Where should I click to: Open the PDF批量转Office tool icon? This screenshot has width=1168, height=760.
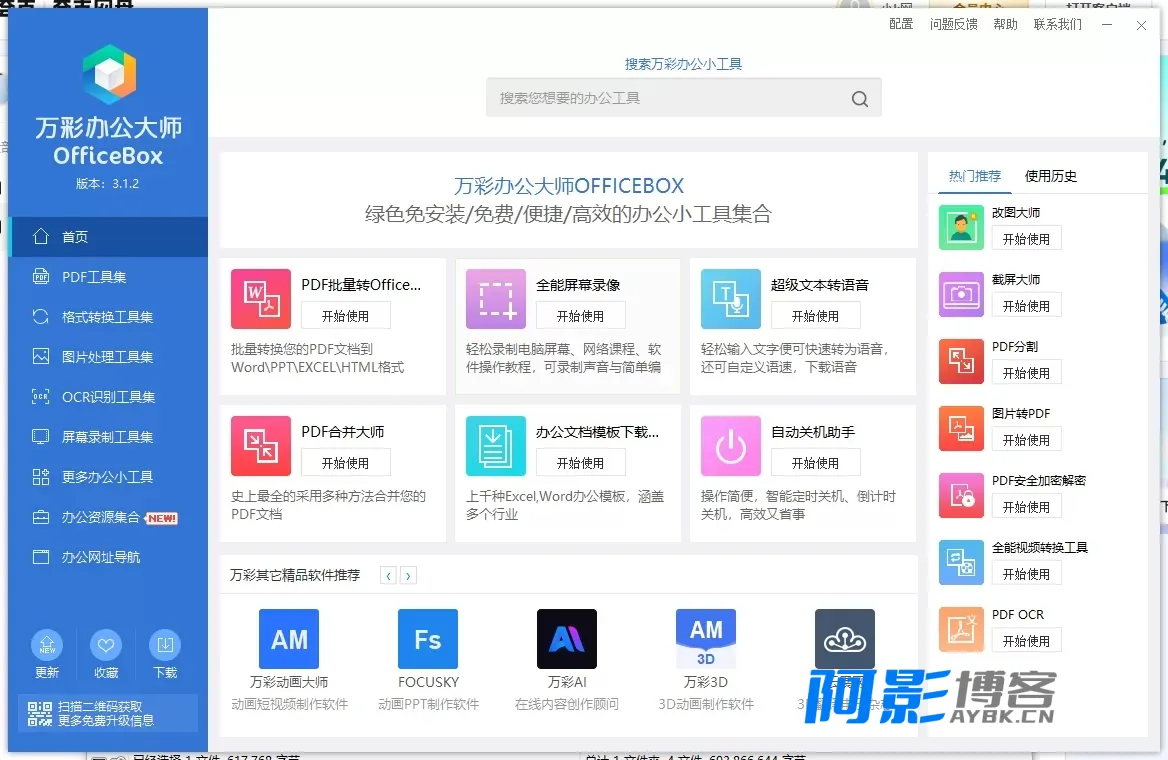point(261,299)
